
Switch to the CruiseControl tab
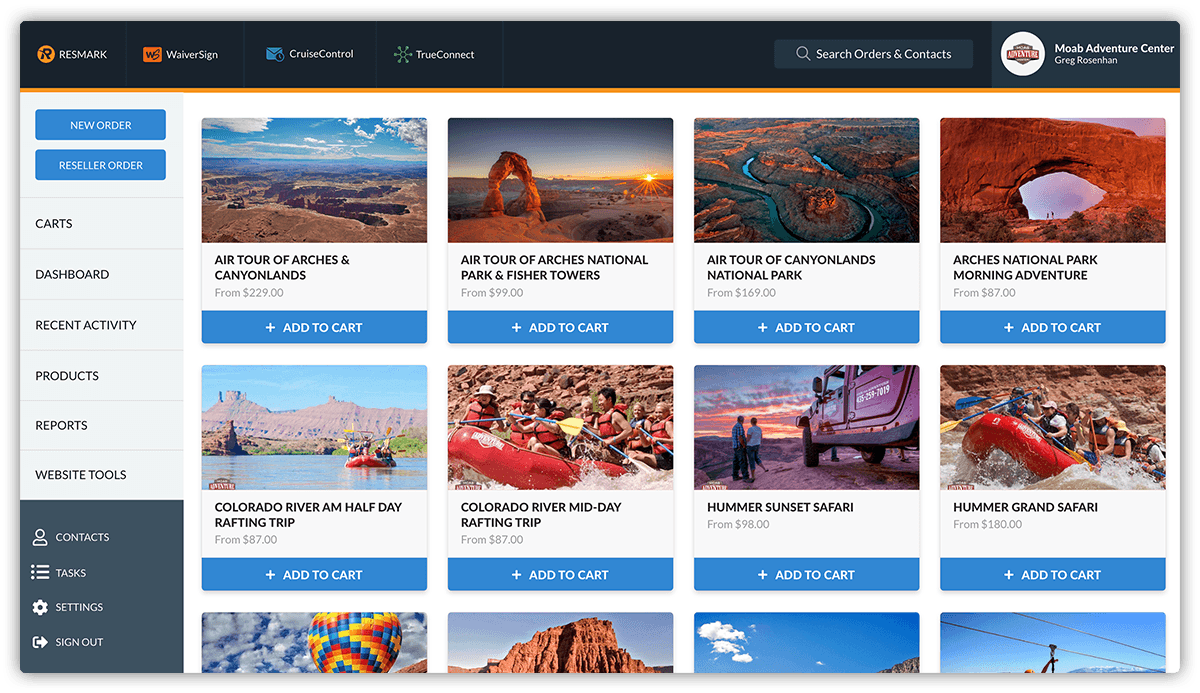[311, 54]
